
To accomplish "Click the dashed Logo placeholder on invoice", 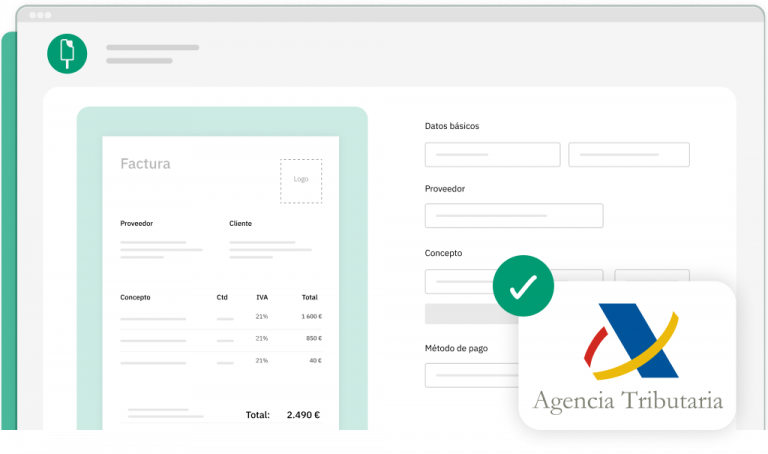I will (301, 180).
